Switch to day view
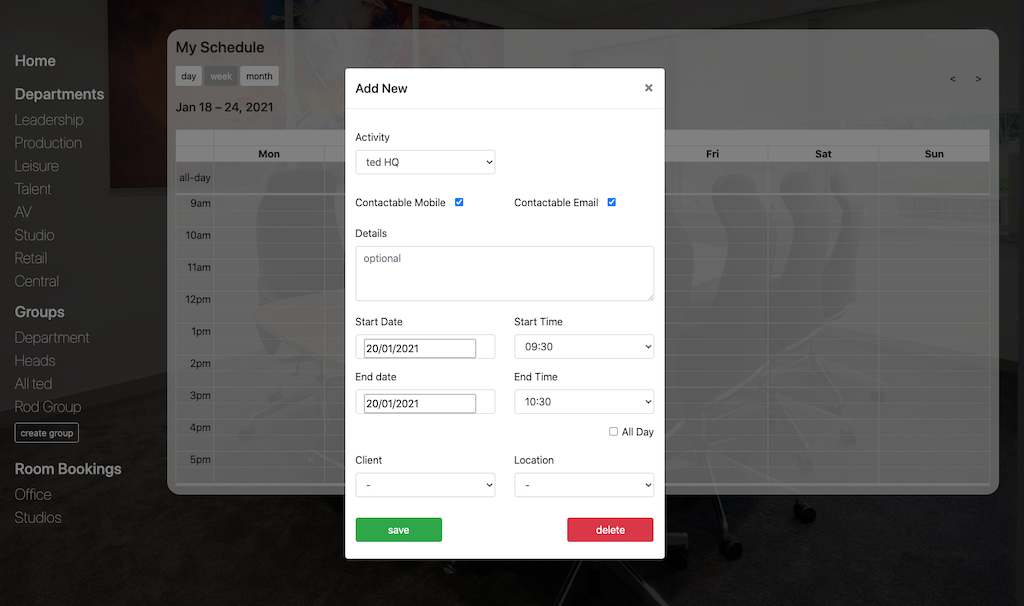 coord(188,76)
